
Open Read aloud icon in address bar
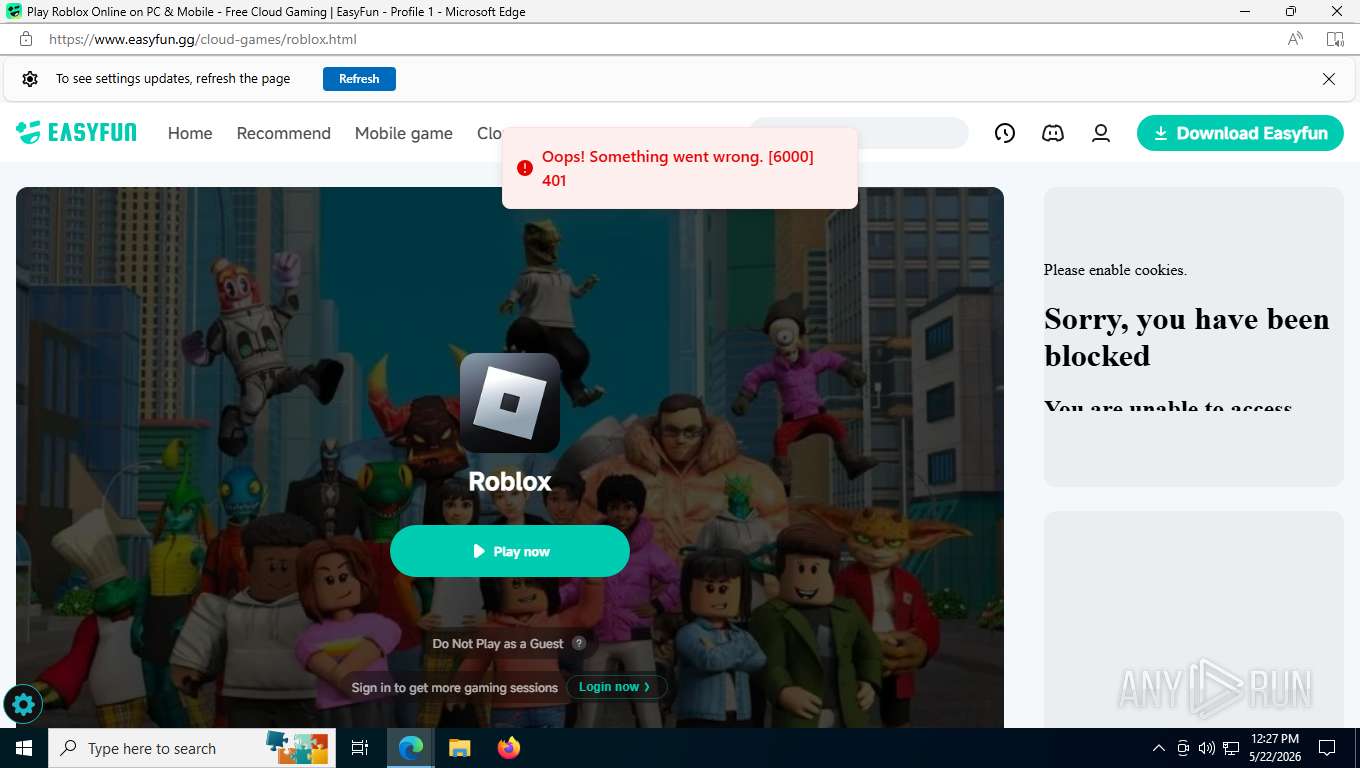tap(1295, 39)
